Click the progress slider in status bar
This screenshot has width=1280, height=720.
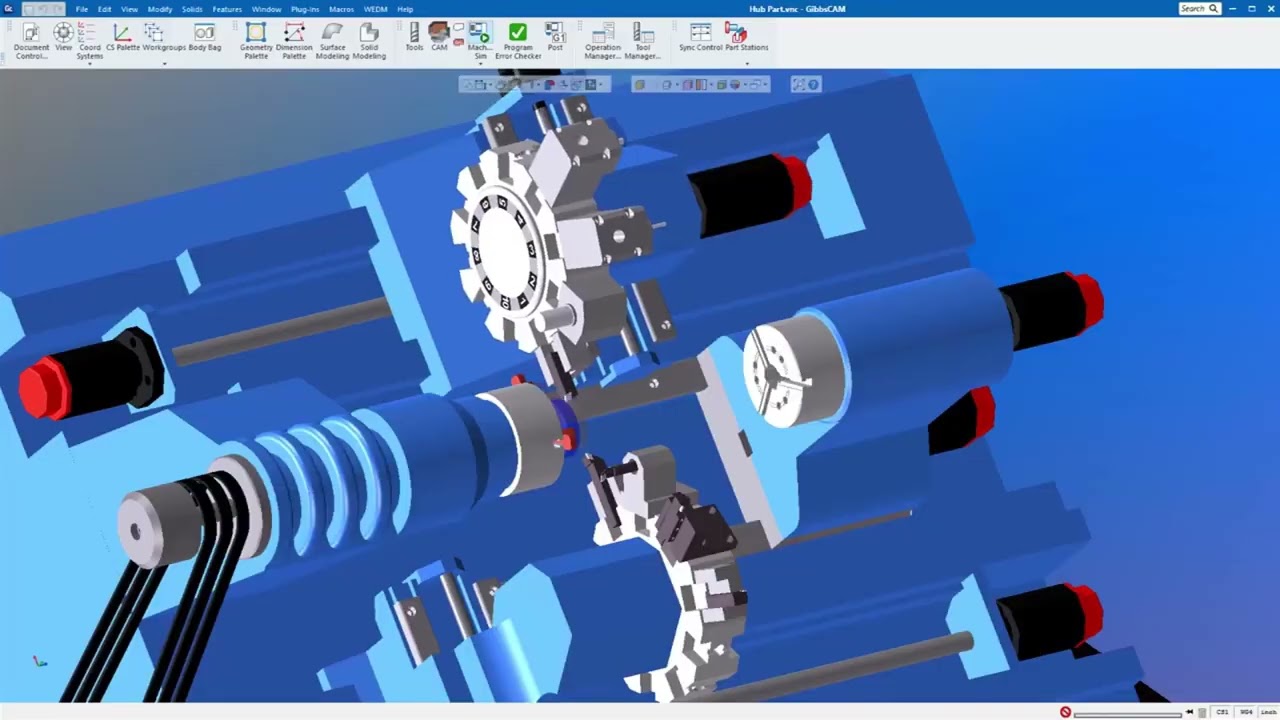(1128, 713)
